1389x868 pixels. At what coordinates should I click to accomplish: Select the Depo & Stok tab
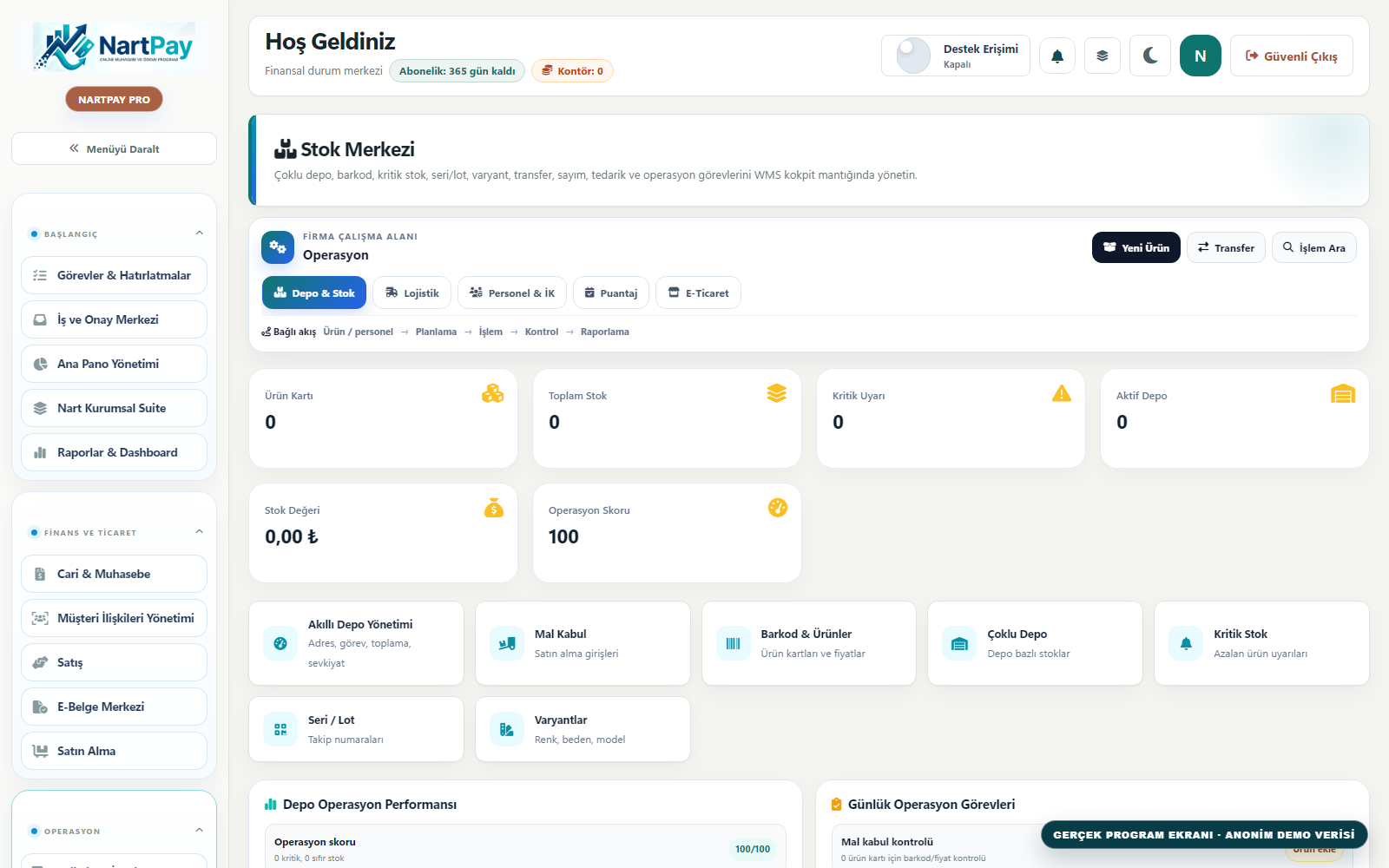(x=314, y=293)
